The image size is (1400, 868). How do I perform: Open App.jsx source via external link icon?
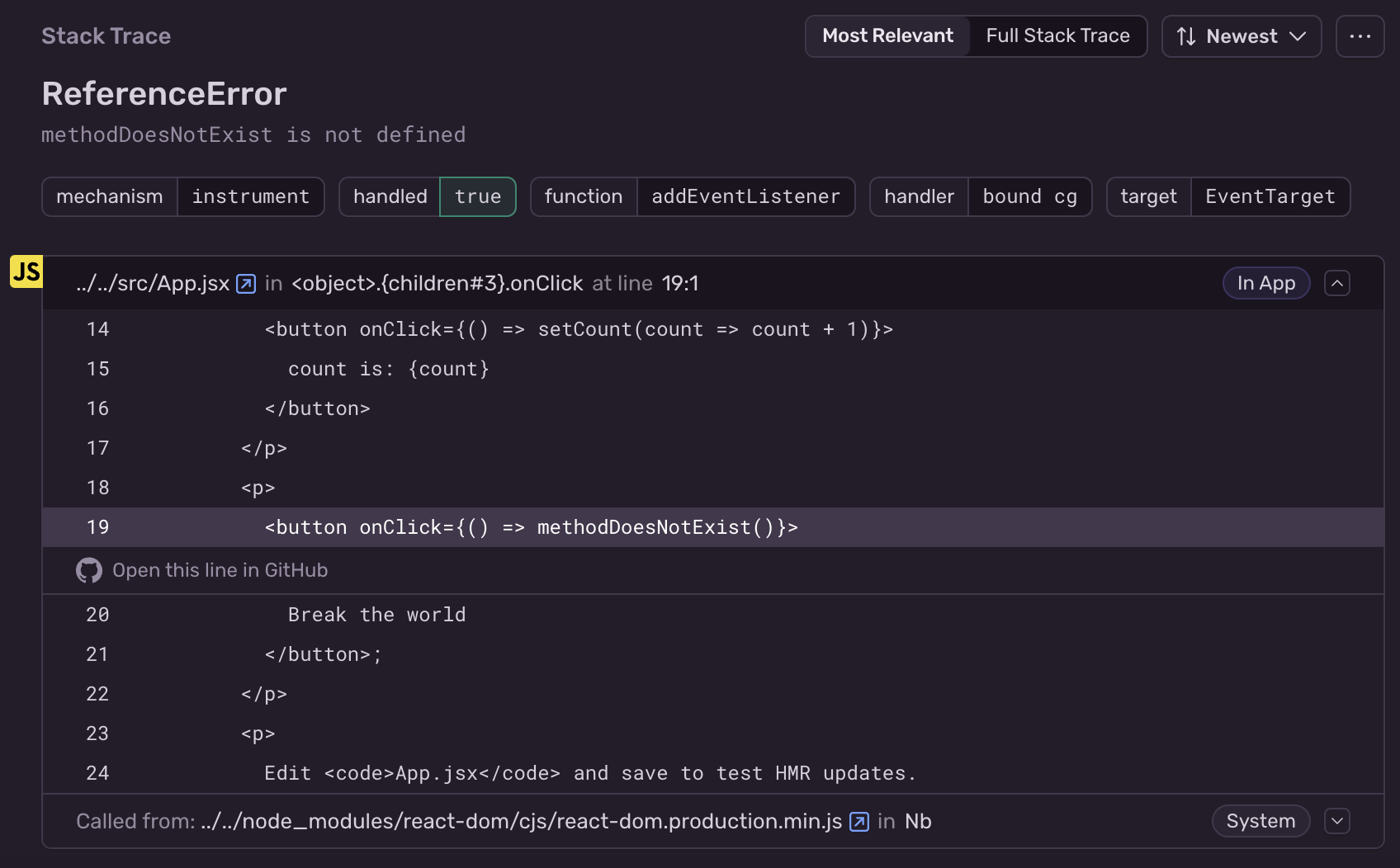(244, 283)
